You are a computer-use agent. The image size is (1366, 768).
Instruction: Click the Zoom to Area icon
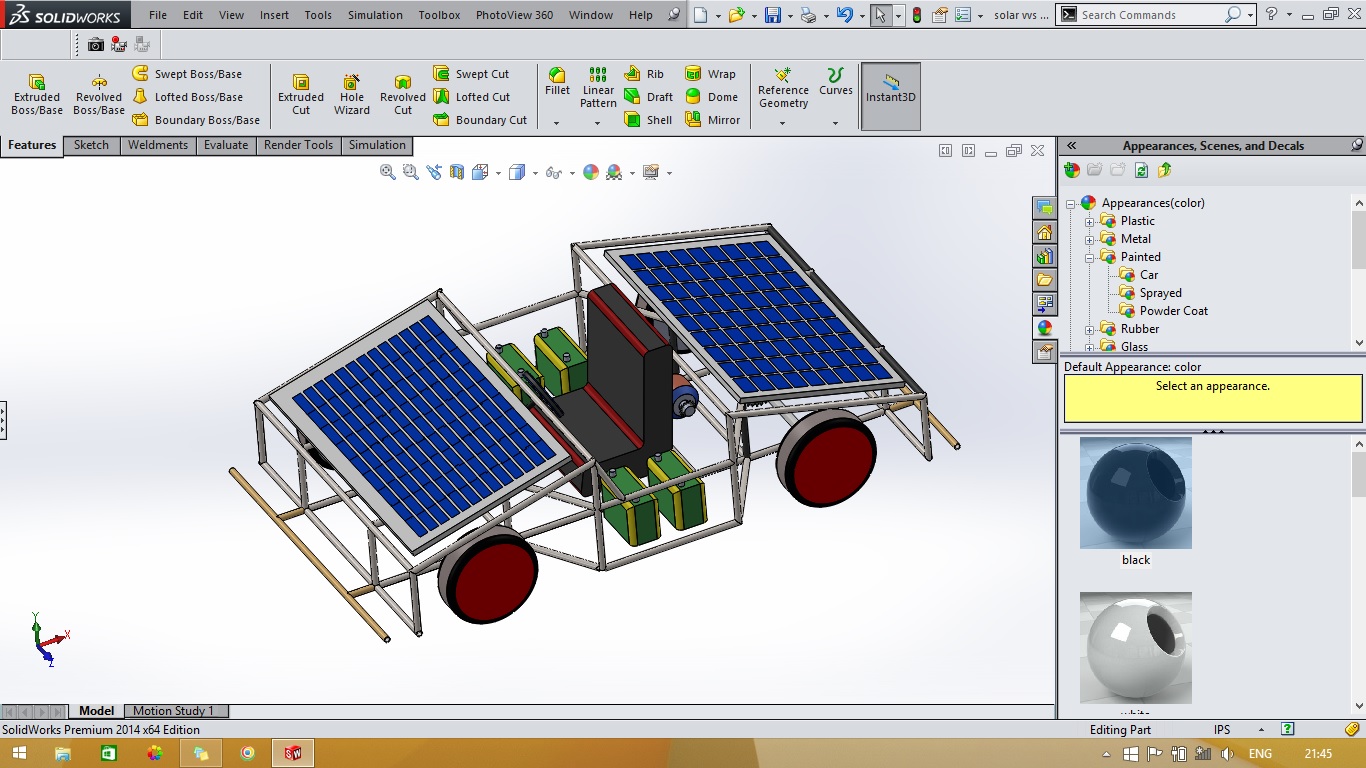pyautogui.click(x=411, y=172)
